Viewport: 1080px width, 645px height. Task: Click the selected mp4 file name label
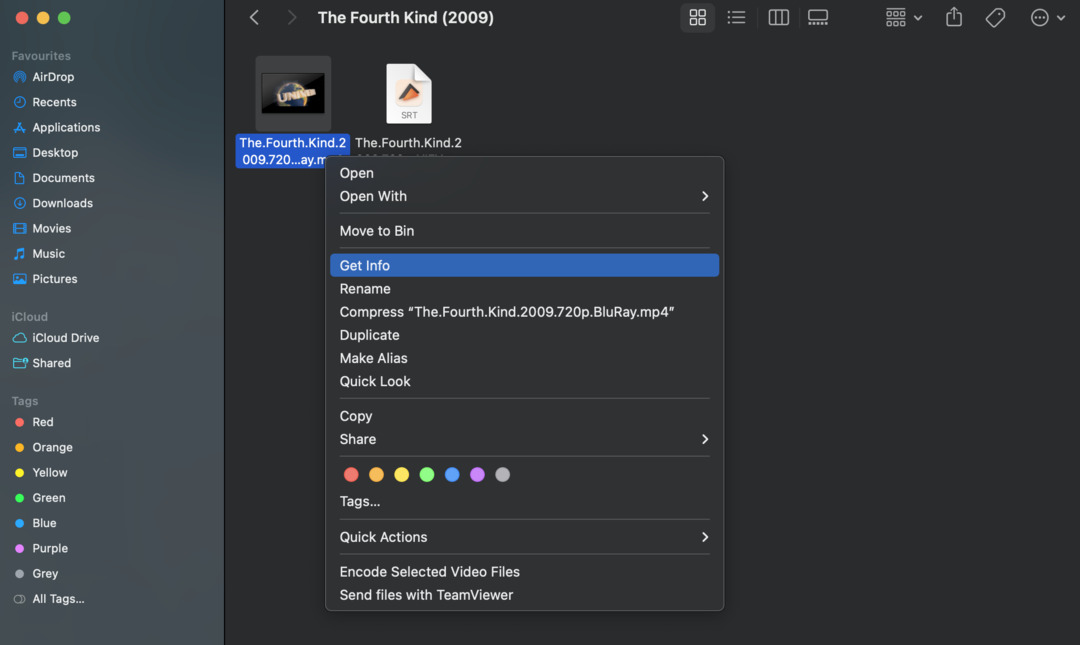(x=292, y=151)
